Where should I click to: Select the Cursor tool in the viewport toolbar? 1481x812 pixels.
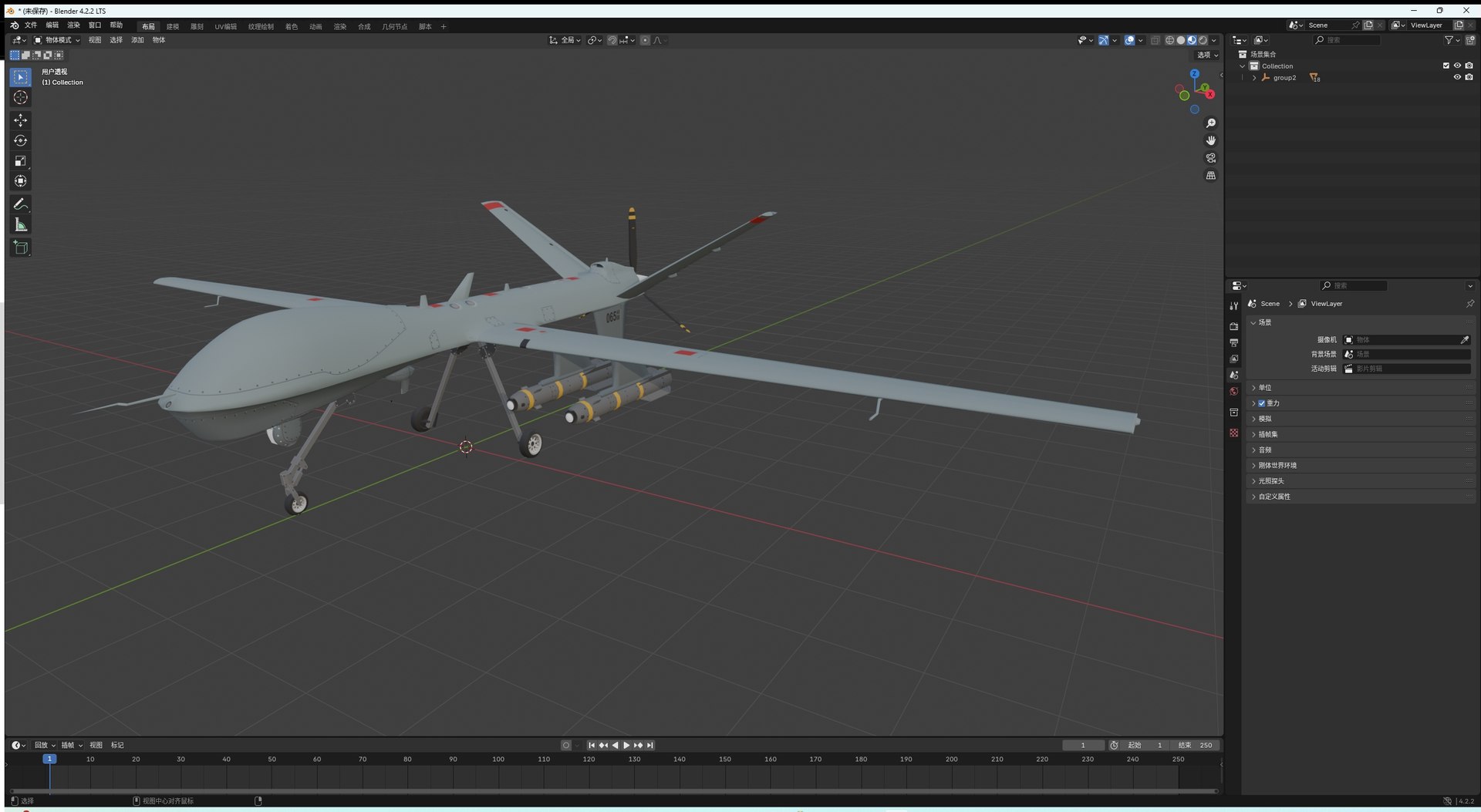tap(21, 97)
